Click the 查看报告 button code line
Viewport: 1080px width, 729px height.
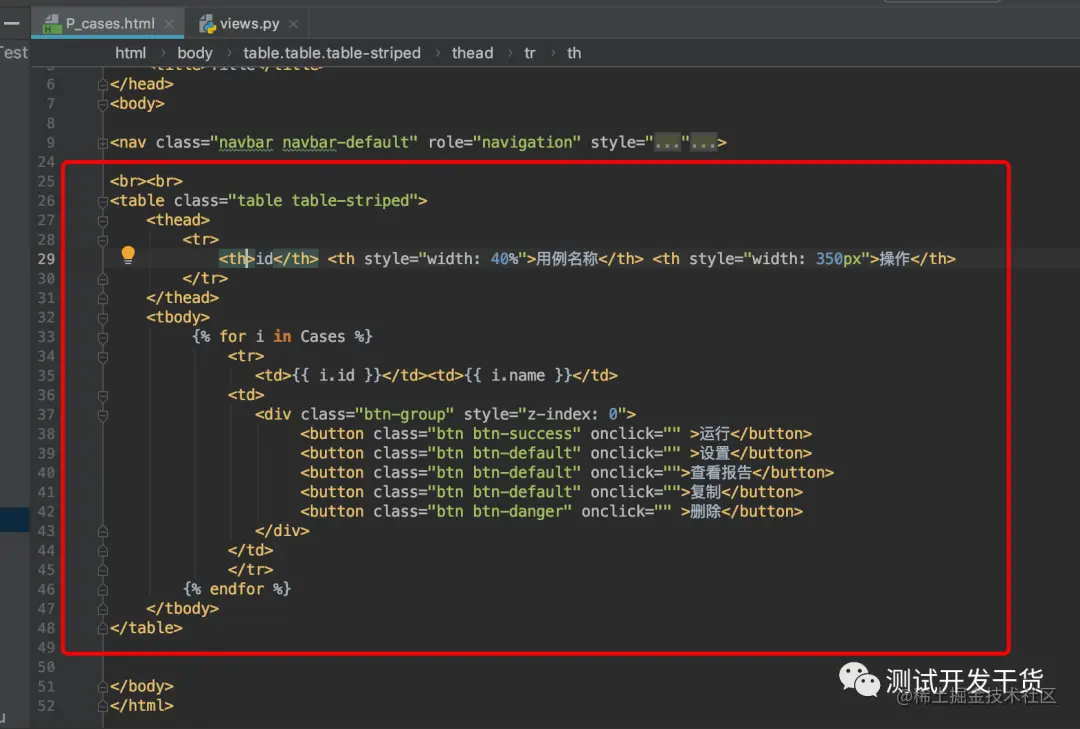[567, 473]
